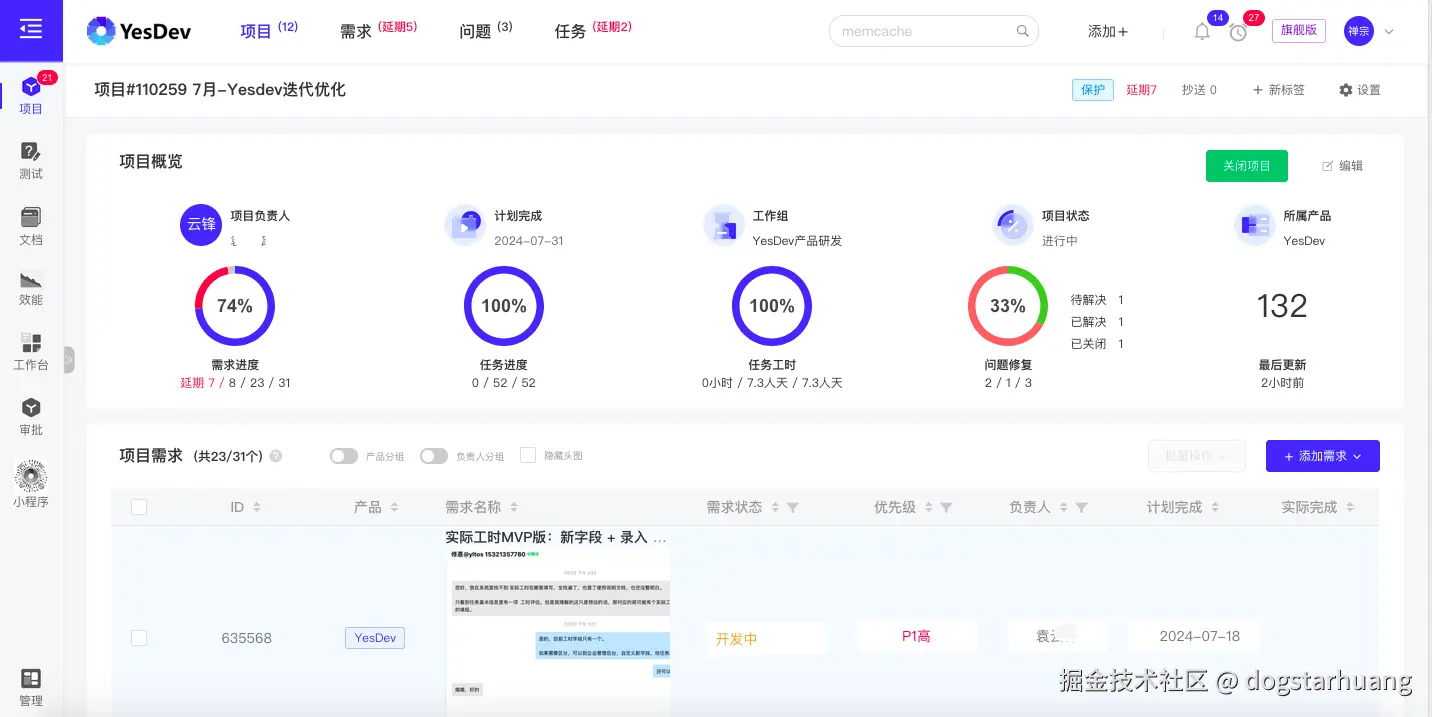Check the select-all header checkbox

coord(139,507)
